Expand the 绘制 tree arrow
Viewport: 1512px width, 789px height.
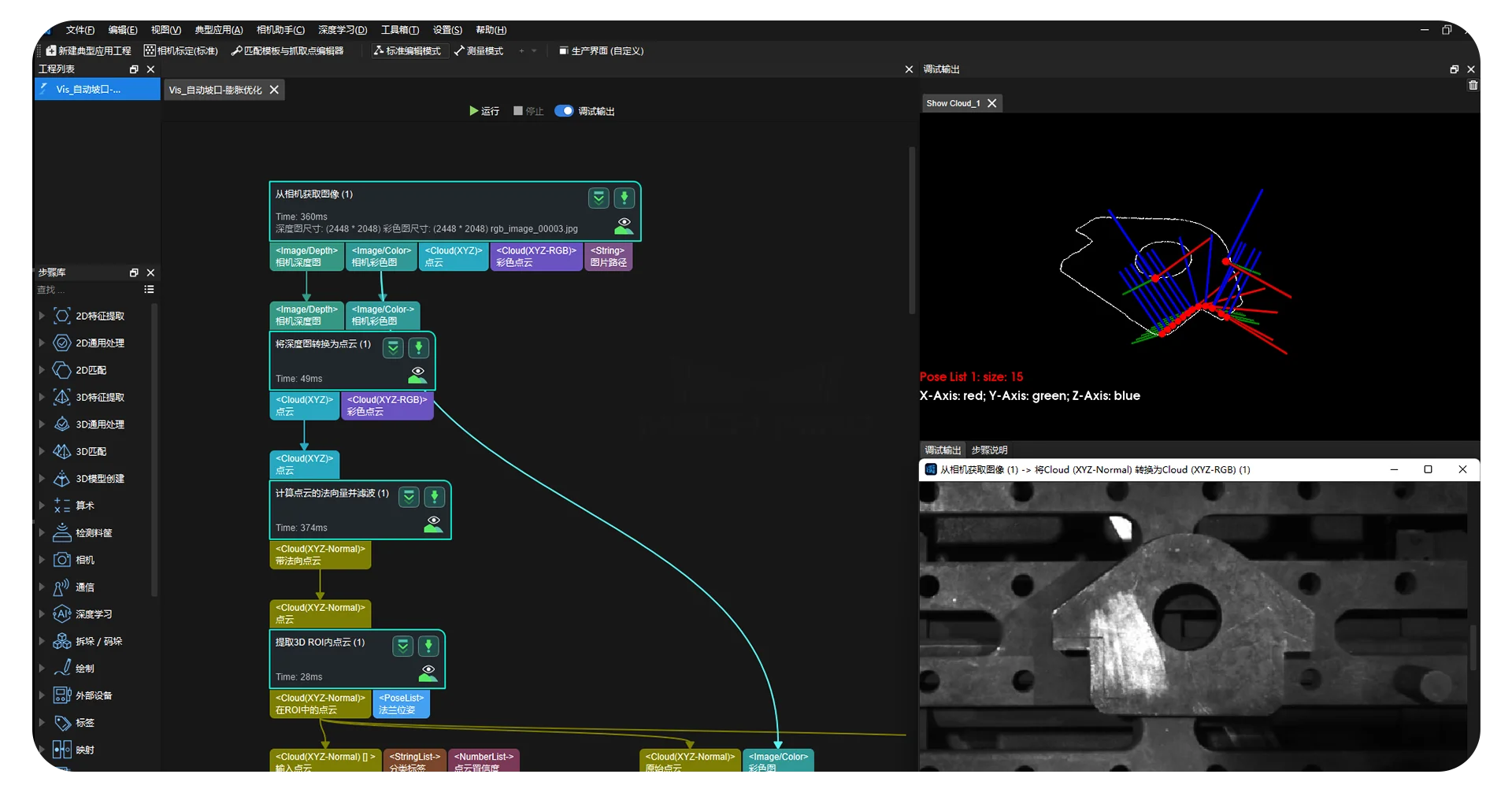click(42, 668)
